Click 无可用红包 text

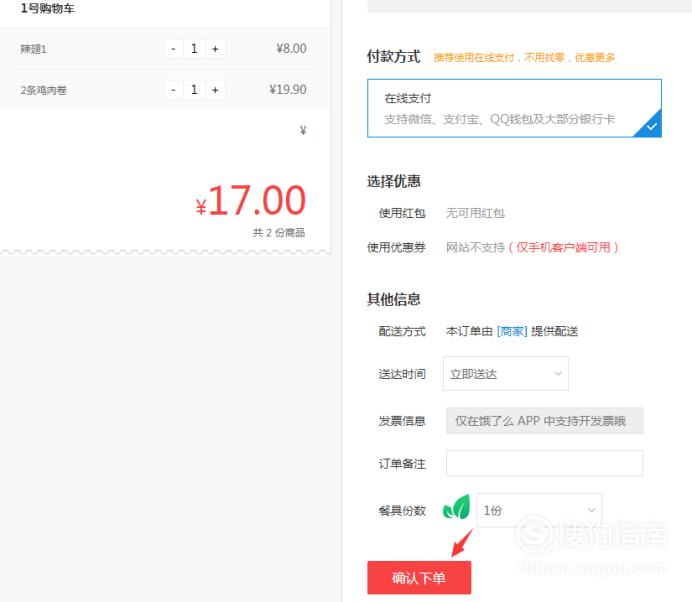pos(475,213)
